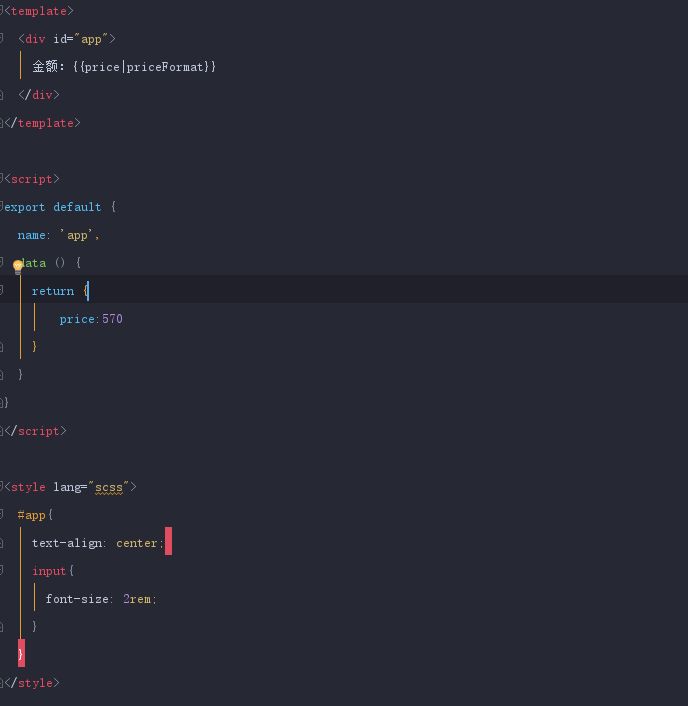
Task: Collapse the return statement fold marker
Action: point(3,291)
